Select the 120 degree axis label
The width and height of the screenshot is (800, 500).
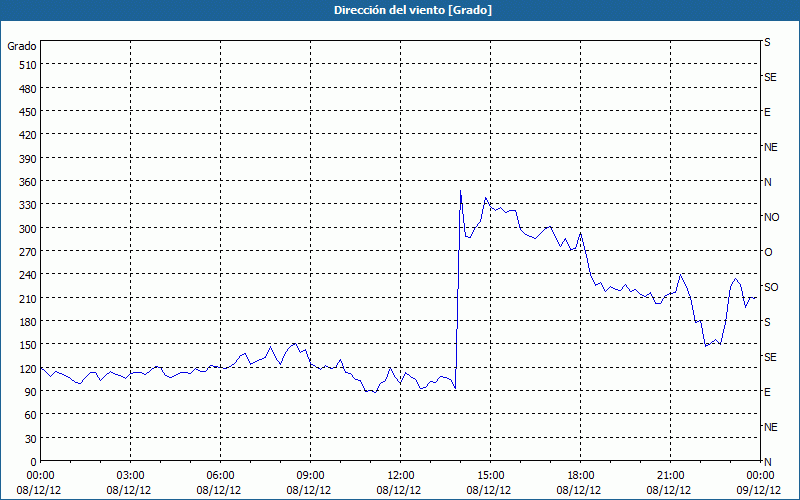point(28,368)
